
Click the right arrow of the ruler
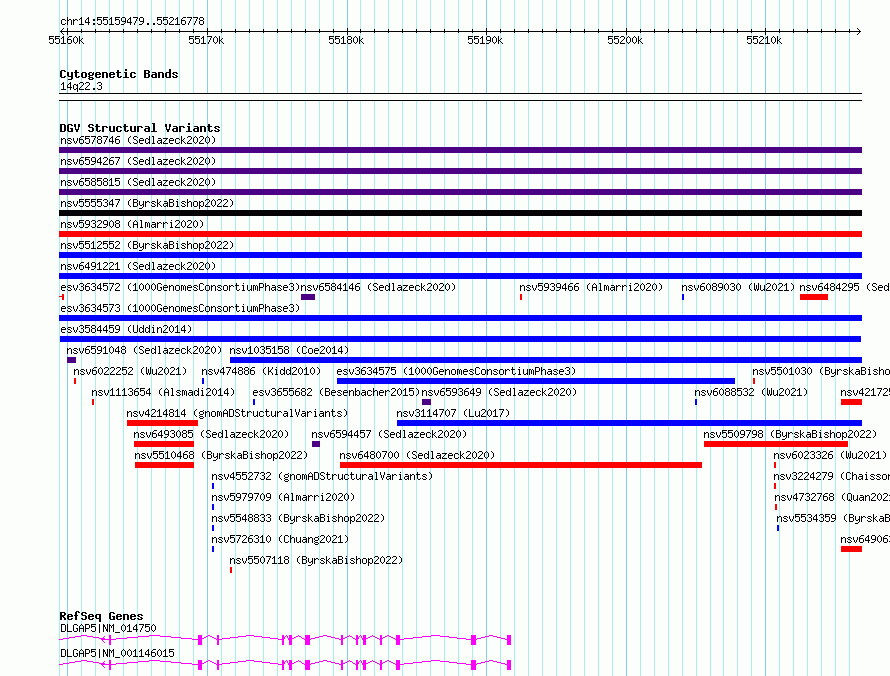859,31
